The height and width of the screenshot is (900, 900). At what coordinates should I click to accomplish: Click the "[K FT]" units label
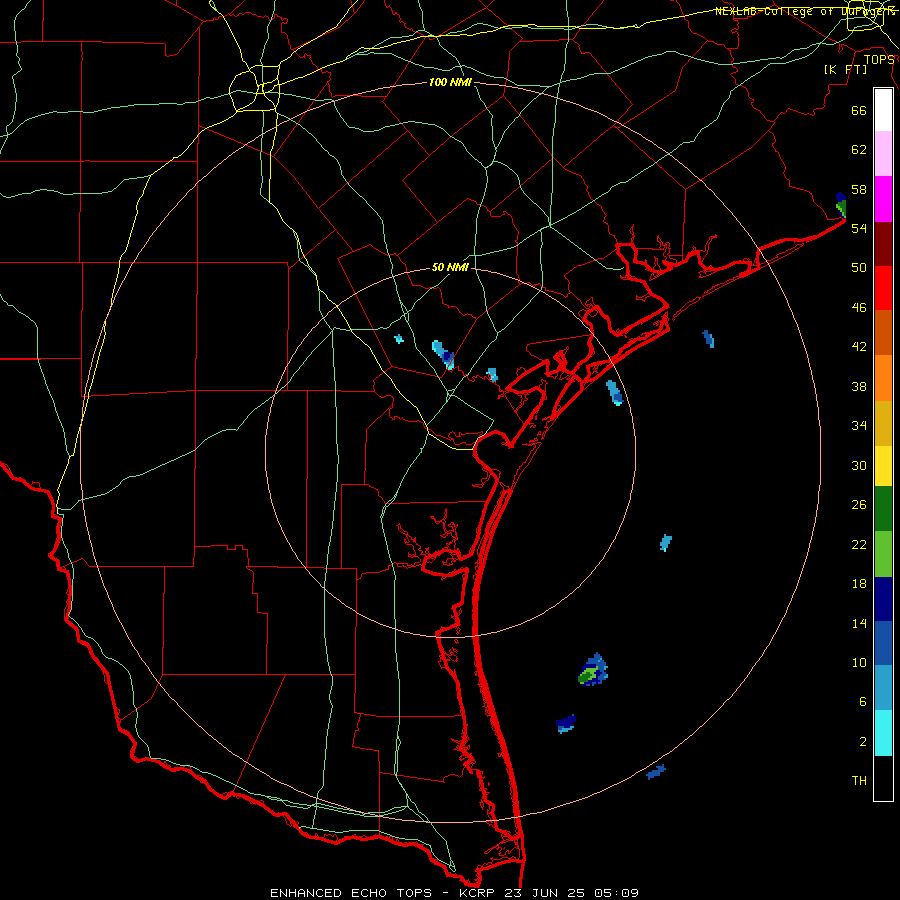coord(845,69)
